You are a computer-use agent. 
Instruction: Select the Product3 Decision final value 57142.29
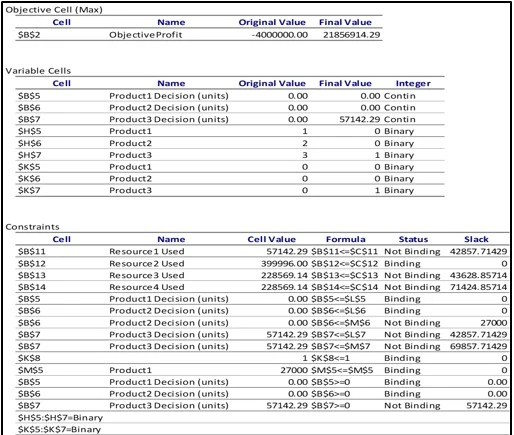pos(359,119)
